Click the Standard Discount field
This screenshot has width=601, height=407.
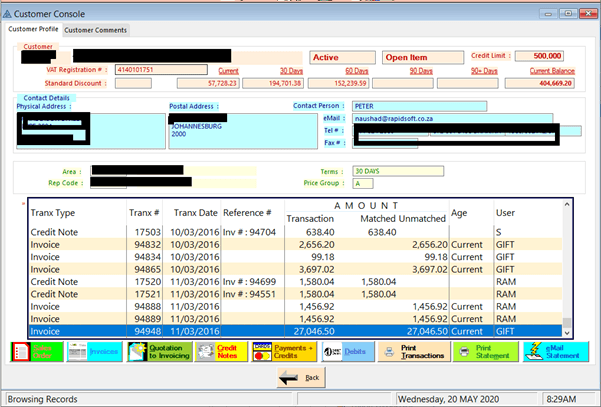point(133,83)
